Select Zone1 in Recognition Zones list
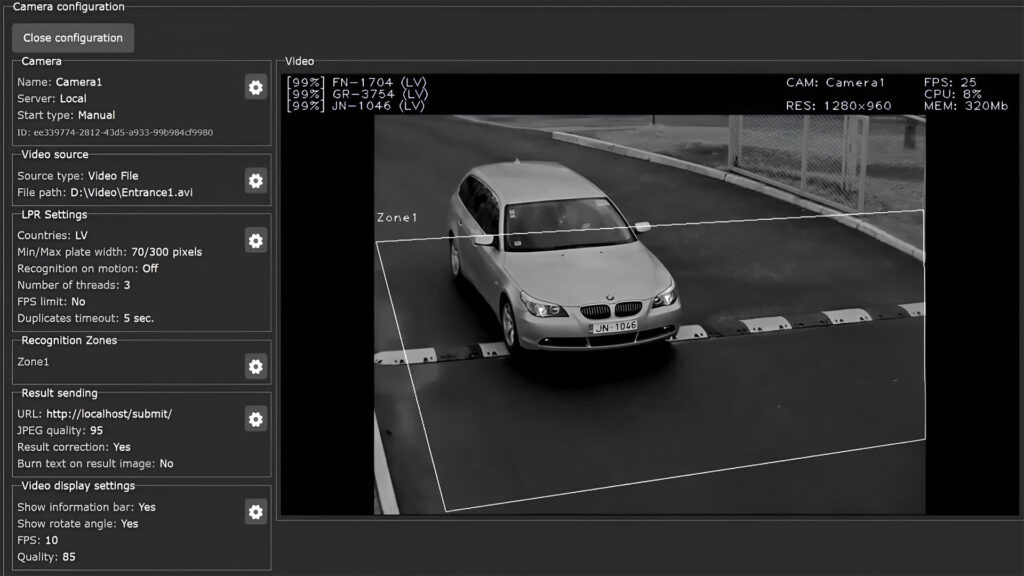1024x576 pixels. [33, 362]
